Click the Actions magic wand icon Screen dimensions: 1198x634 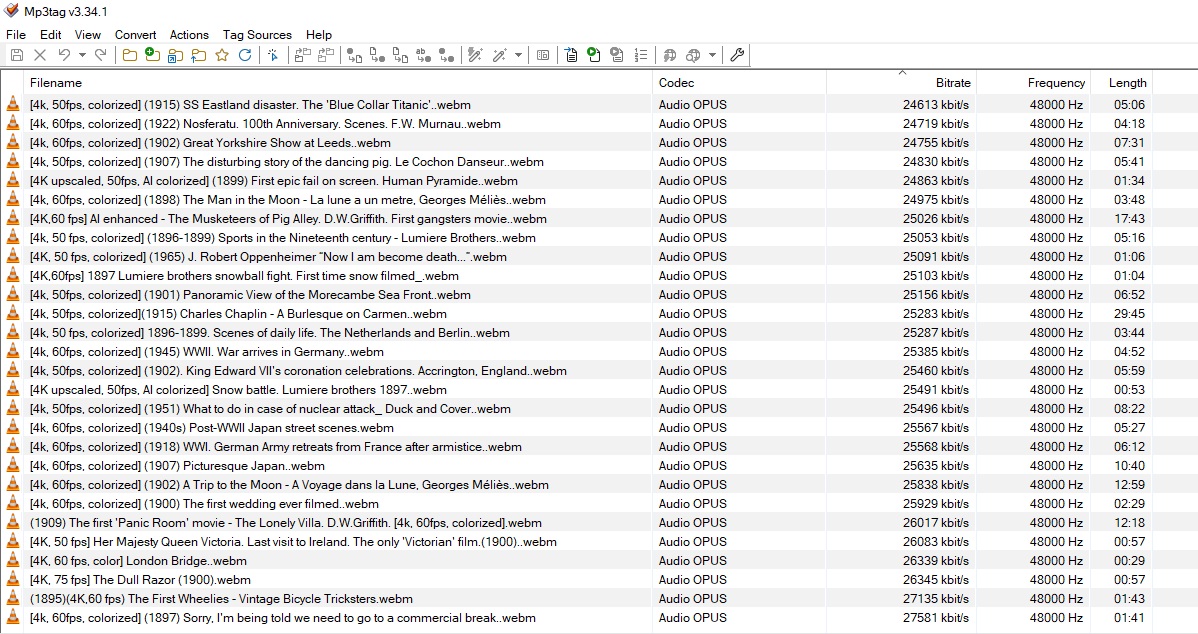[475, 55]
